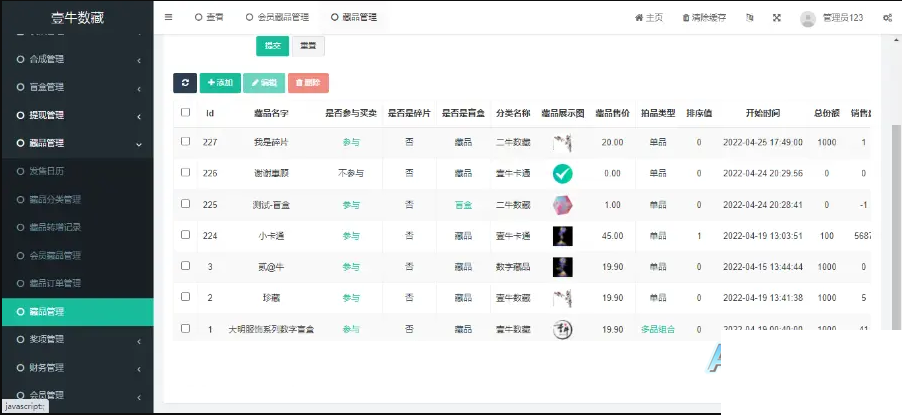This screenshot has height=415, width=902.
Task: Select the checkbox for row Id 224
Action: click(x=185, y=235)
